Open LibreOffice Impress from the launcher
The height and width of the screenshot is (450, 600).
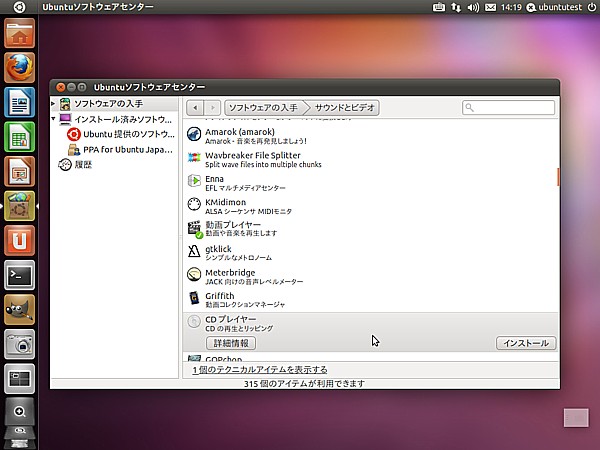coord(20,171)
